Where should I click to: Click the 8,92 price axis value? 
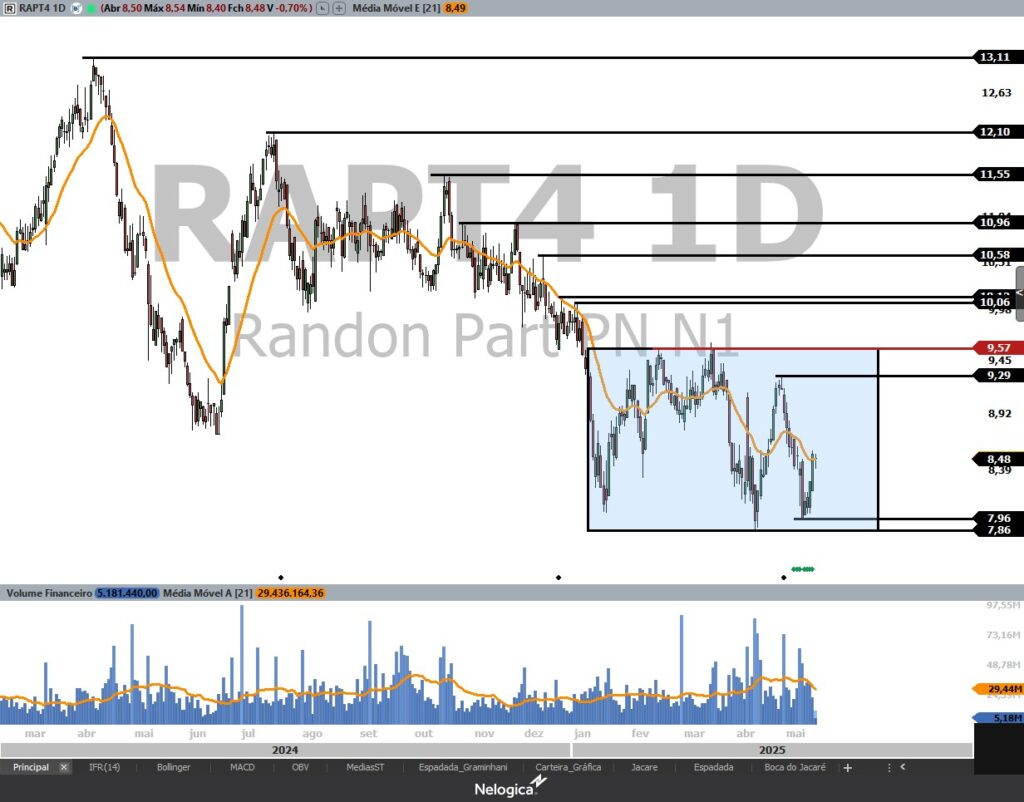point(999,413)
